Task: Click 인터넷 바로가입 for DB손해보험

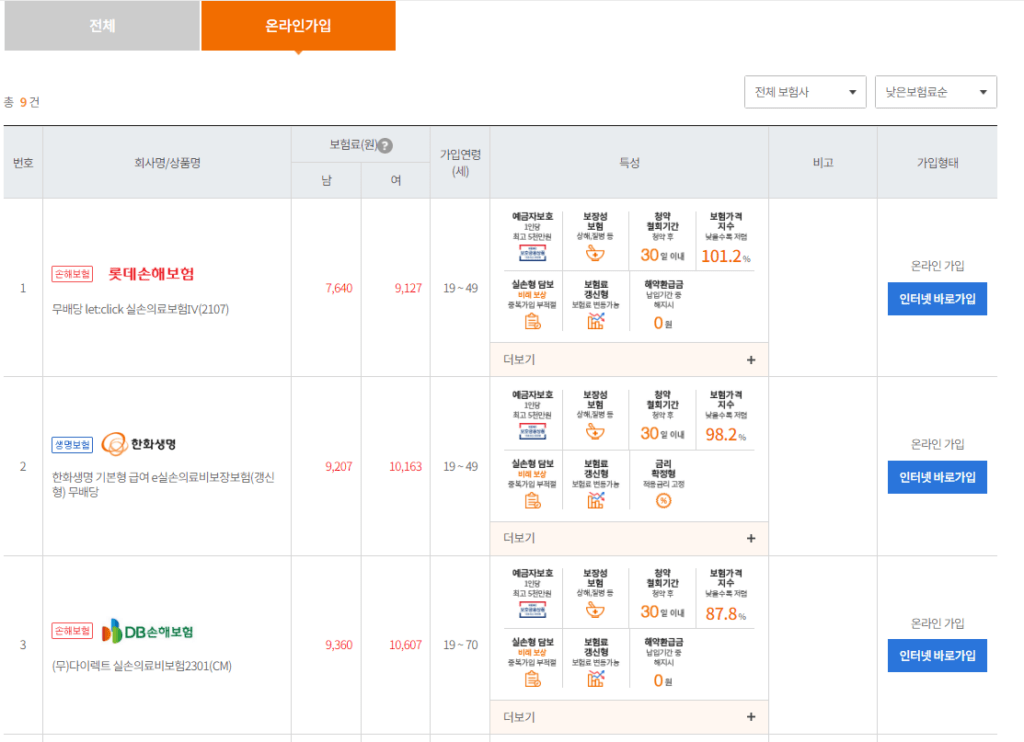Action: tap(937, 655)
